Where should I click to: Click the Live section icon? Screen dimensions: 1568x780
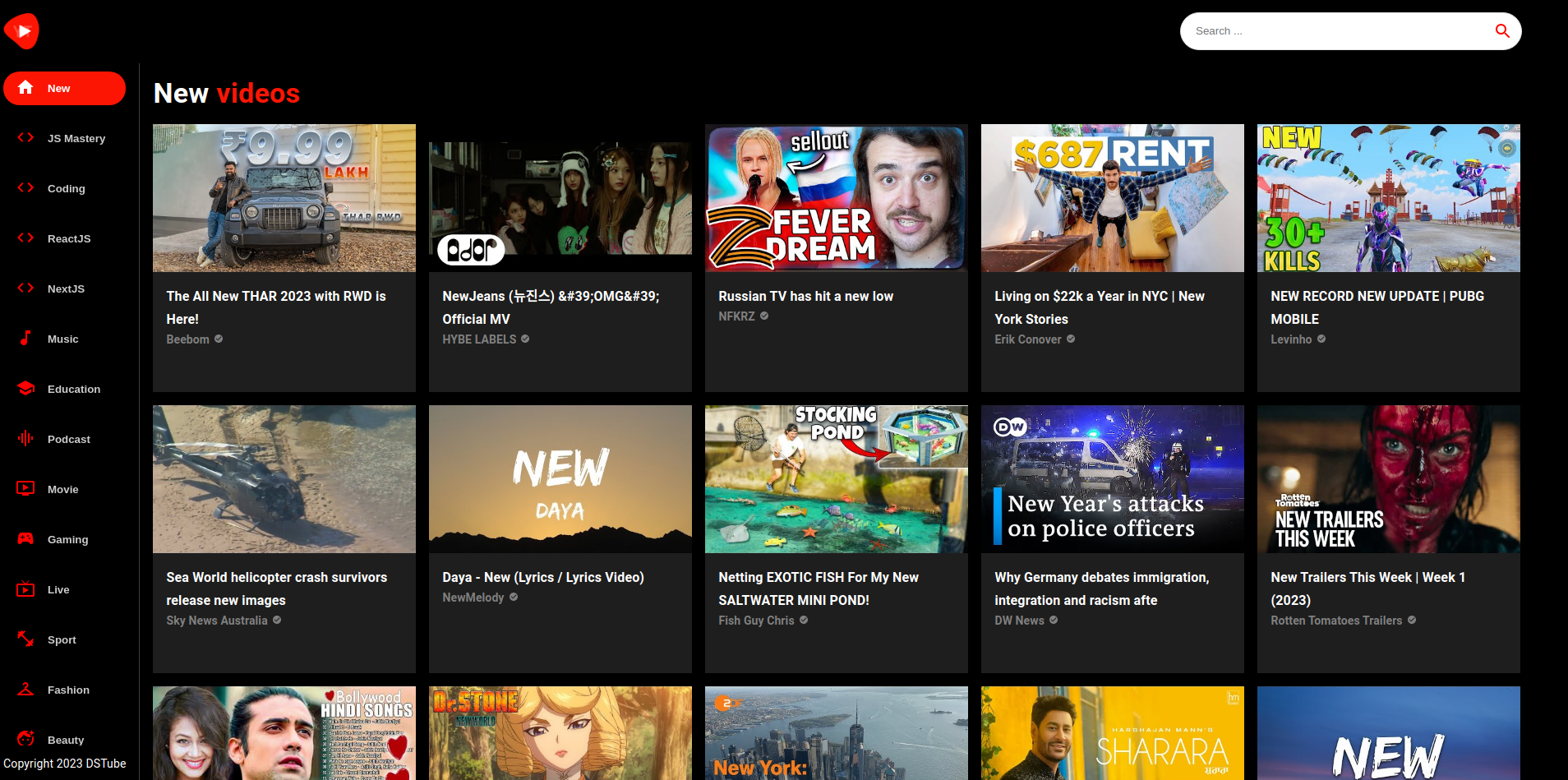pyautogui.click(x=25, y=589)
